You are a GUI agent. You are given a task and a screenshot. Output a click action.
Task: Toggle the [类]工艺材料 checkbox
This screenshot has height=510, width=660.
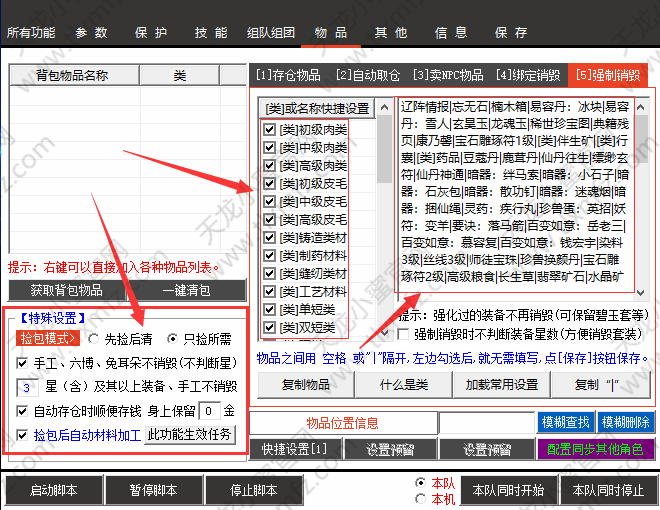(x=269, y=291)
